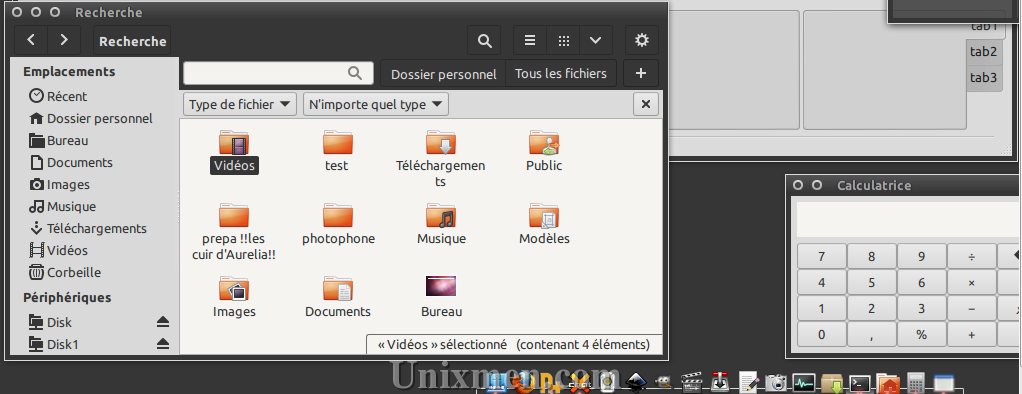Switch to list view

pos(530,40)
